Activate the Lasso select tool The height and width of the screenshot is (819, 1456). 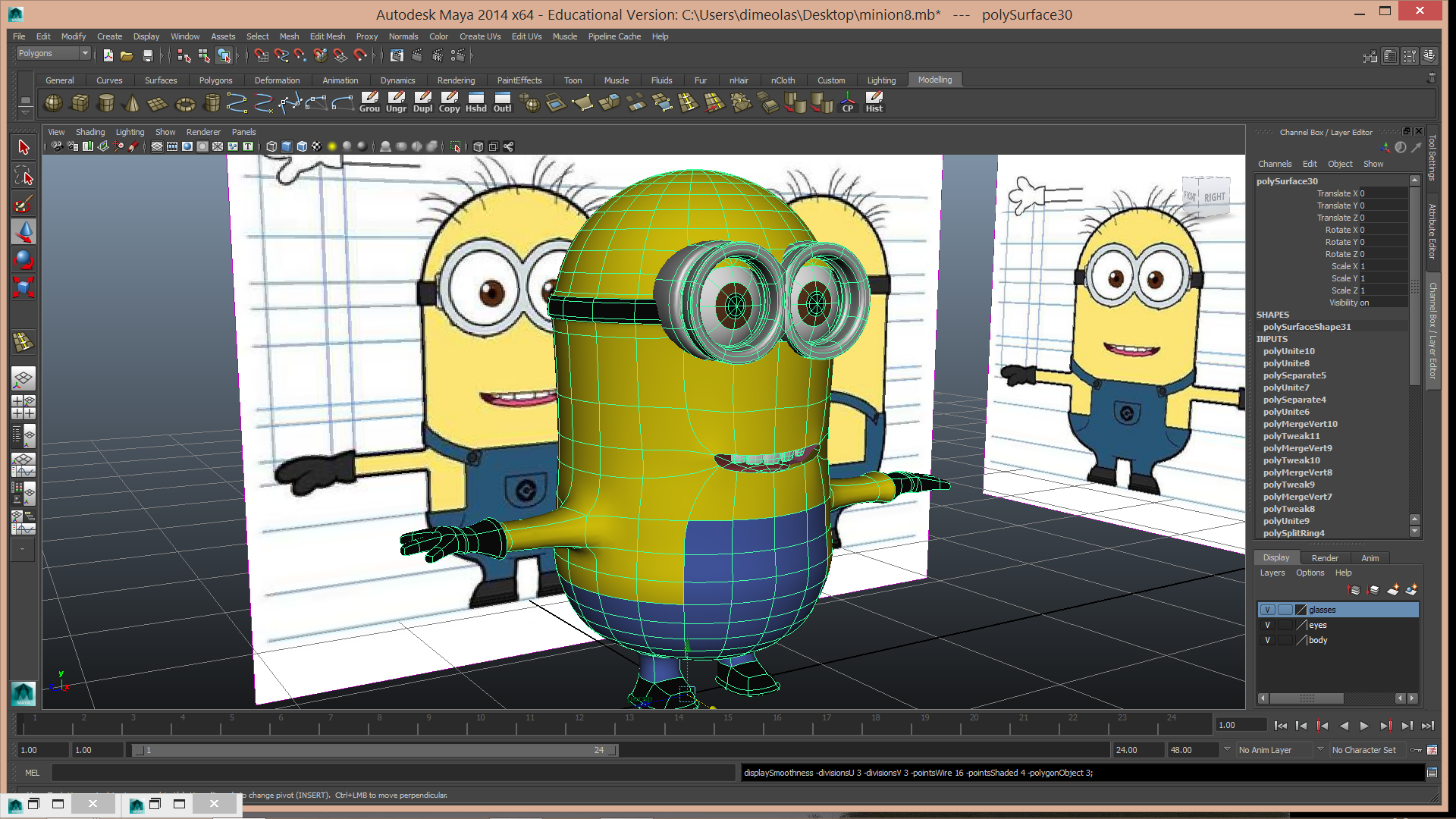24,176
